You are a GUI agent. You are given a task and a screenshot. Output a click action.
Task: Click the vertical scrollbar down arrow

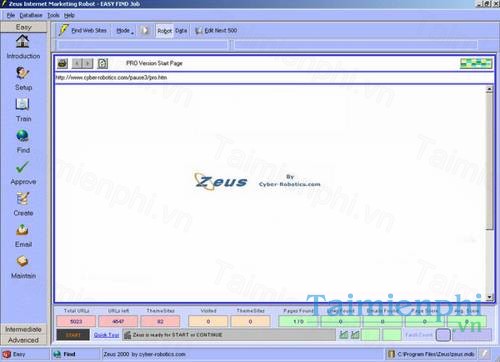[x=489, y=297]
